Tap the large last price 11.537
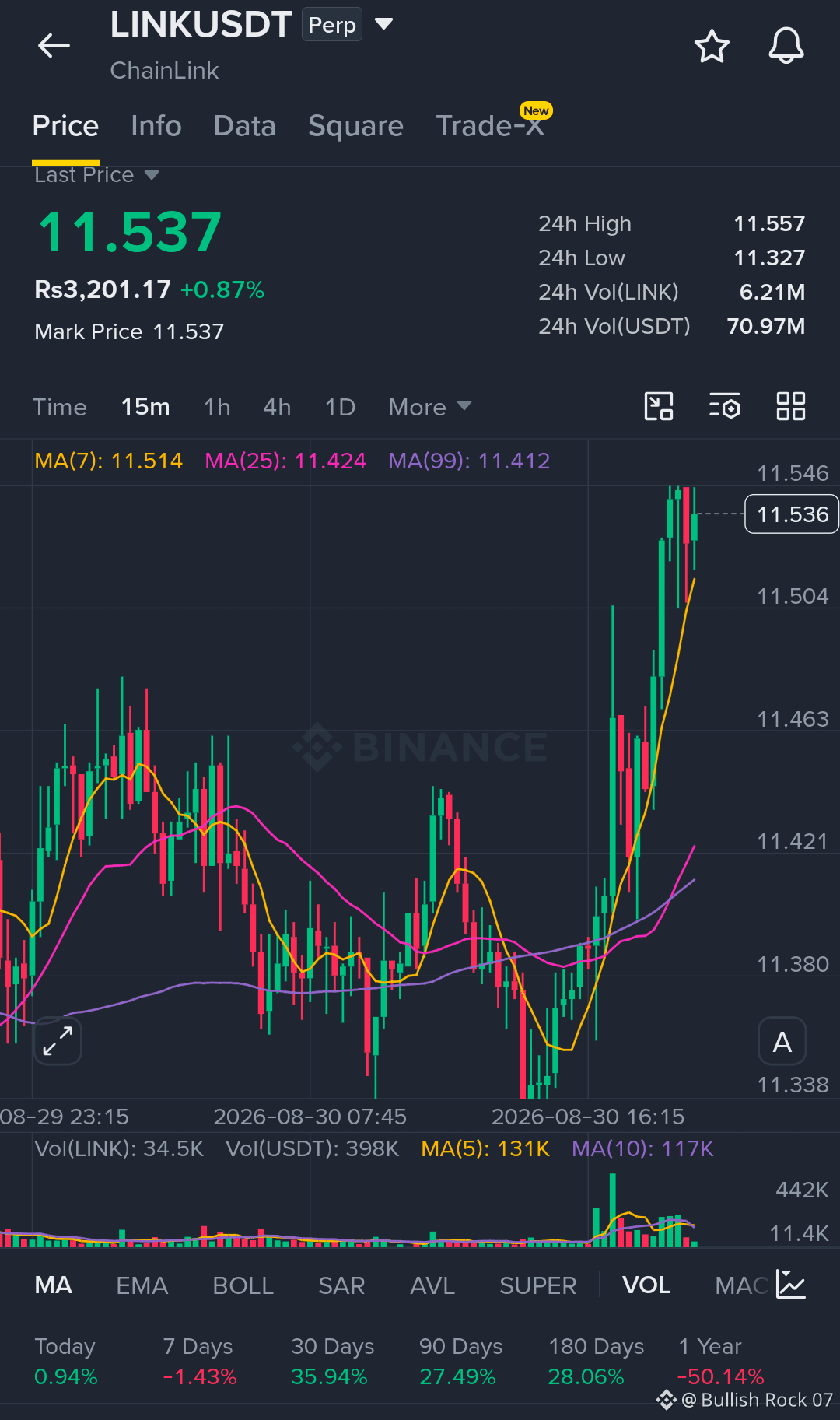The image size is (840, 1420). pyautogui.click(x=130, y=232)
